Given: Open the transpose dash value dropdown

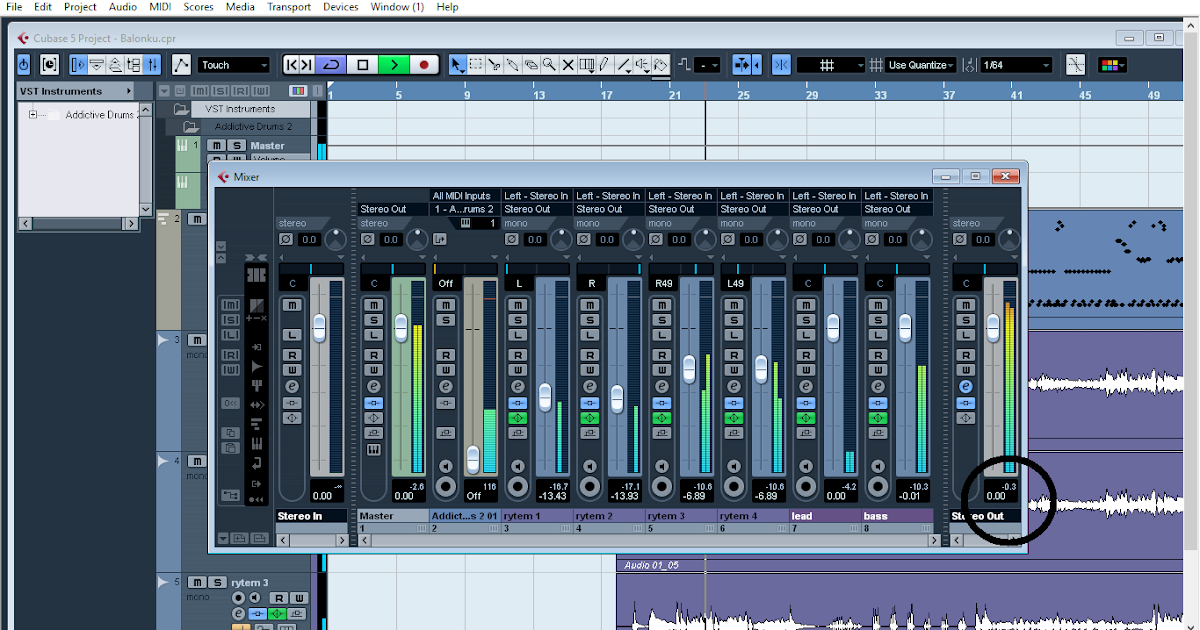Looking at the screenshot, I should [x=709, y=65].
